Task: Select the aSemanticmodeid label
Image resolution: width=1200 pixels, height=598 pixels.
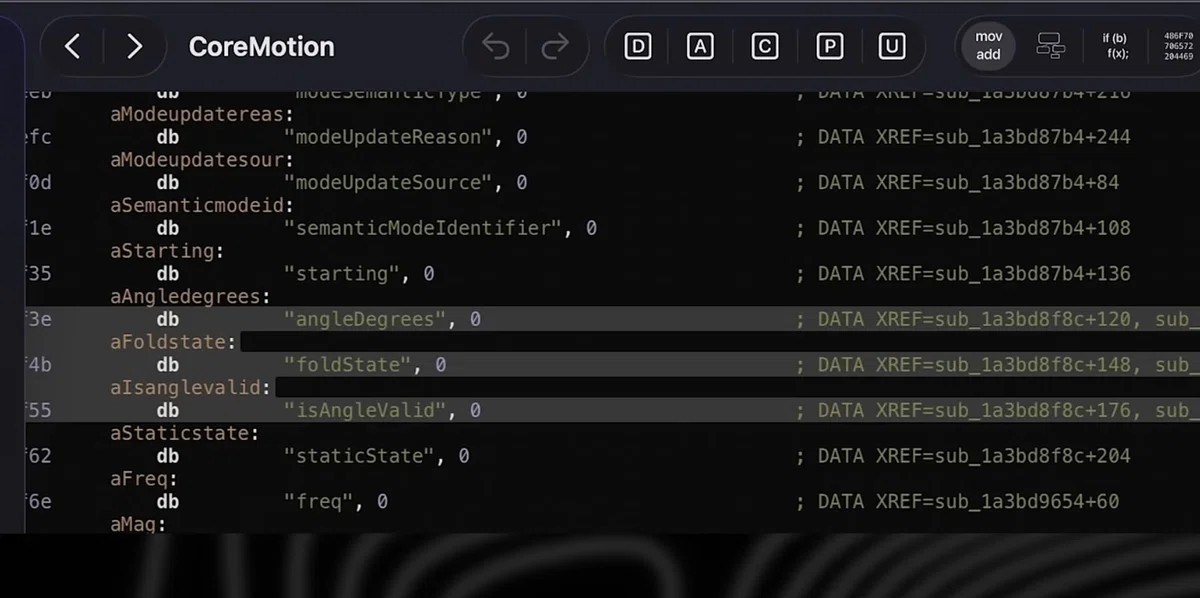Action: (x=202, y=205)
